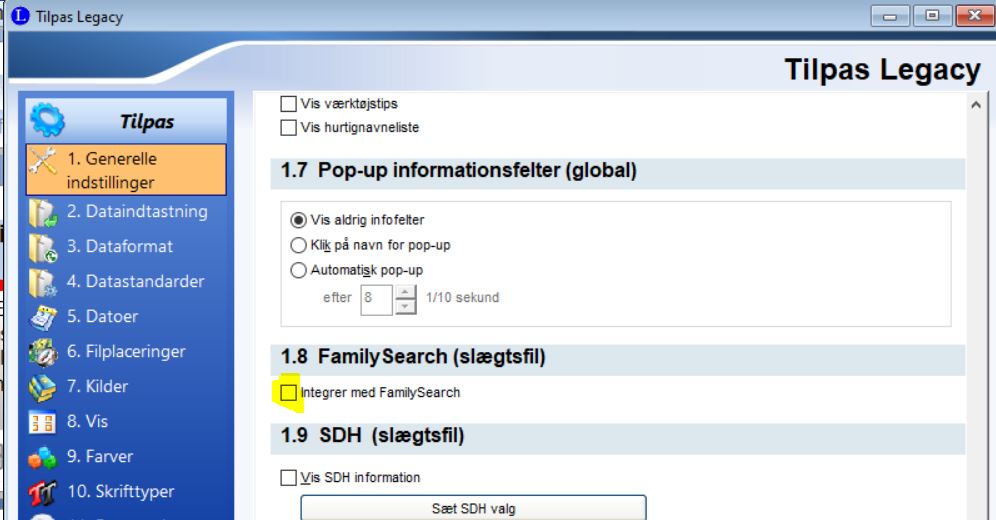Screen dimensions: 996x520
Task: Click the calendar icon beside Datoer
Action: tap(43, 317)
